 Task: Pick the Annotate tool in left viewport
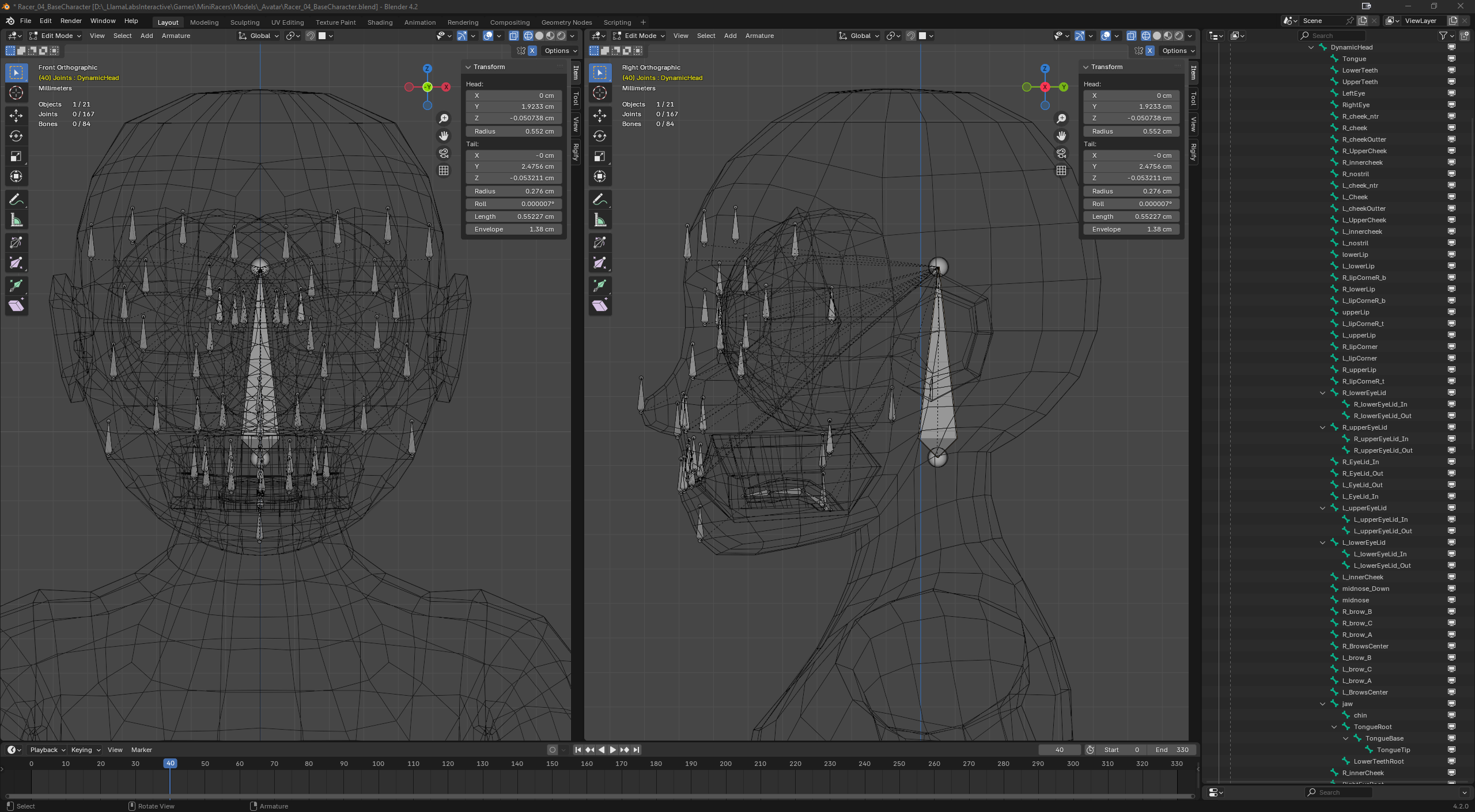click(x=16, y=200)
